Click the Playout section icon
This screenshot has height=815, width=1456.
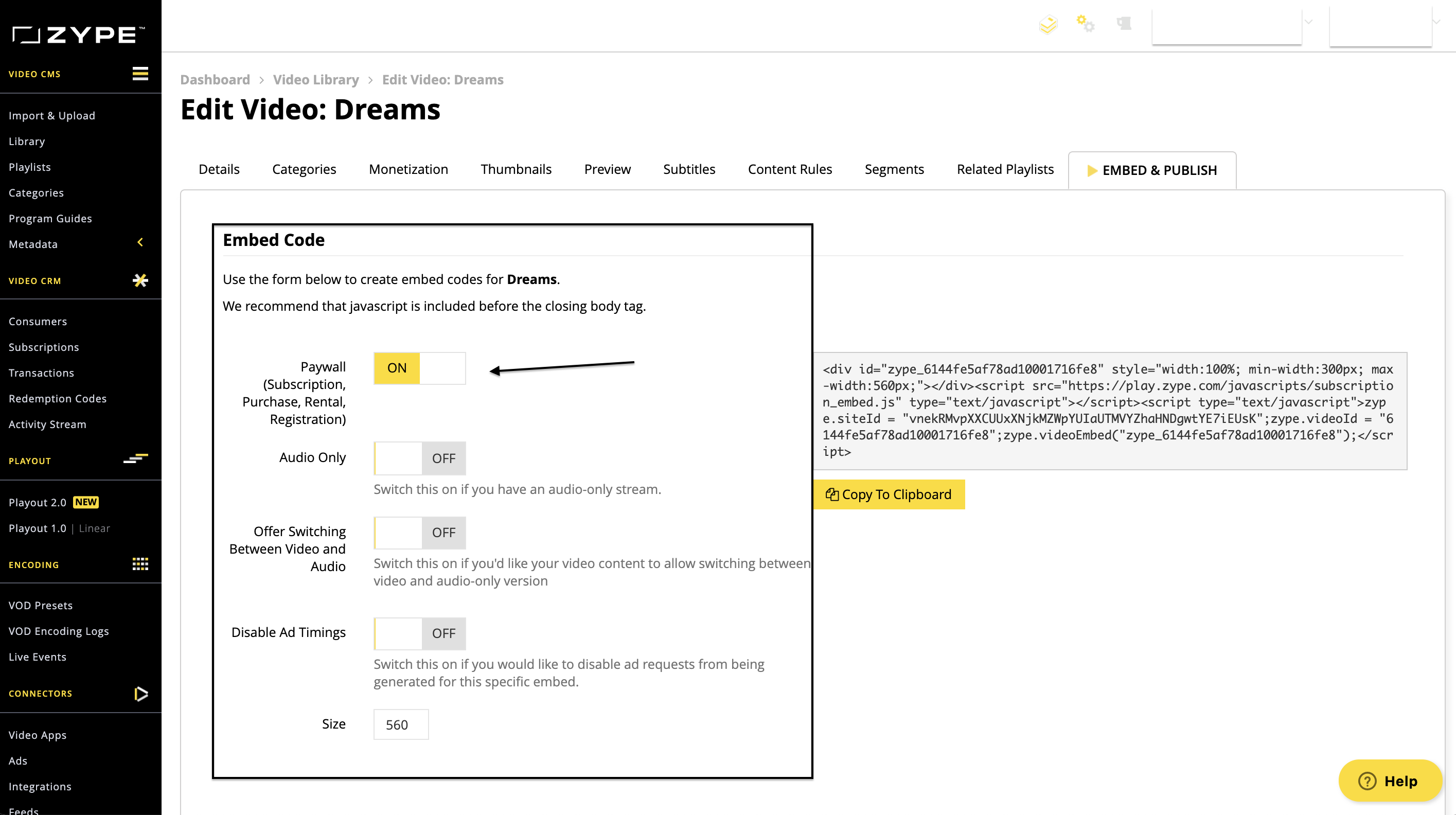click(x=136, y=458)
